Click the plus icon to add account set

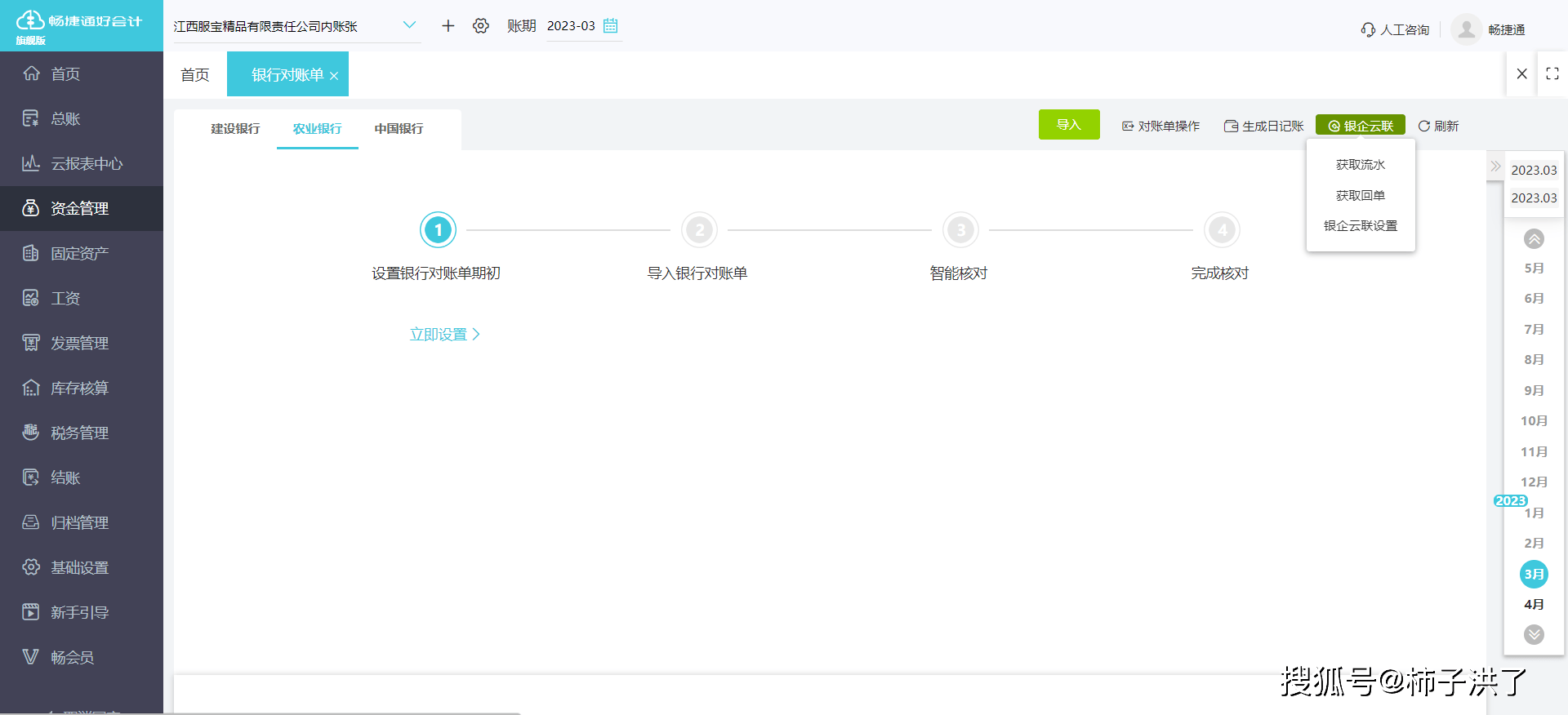coord(448,26)
